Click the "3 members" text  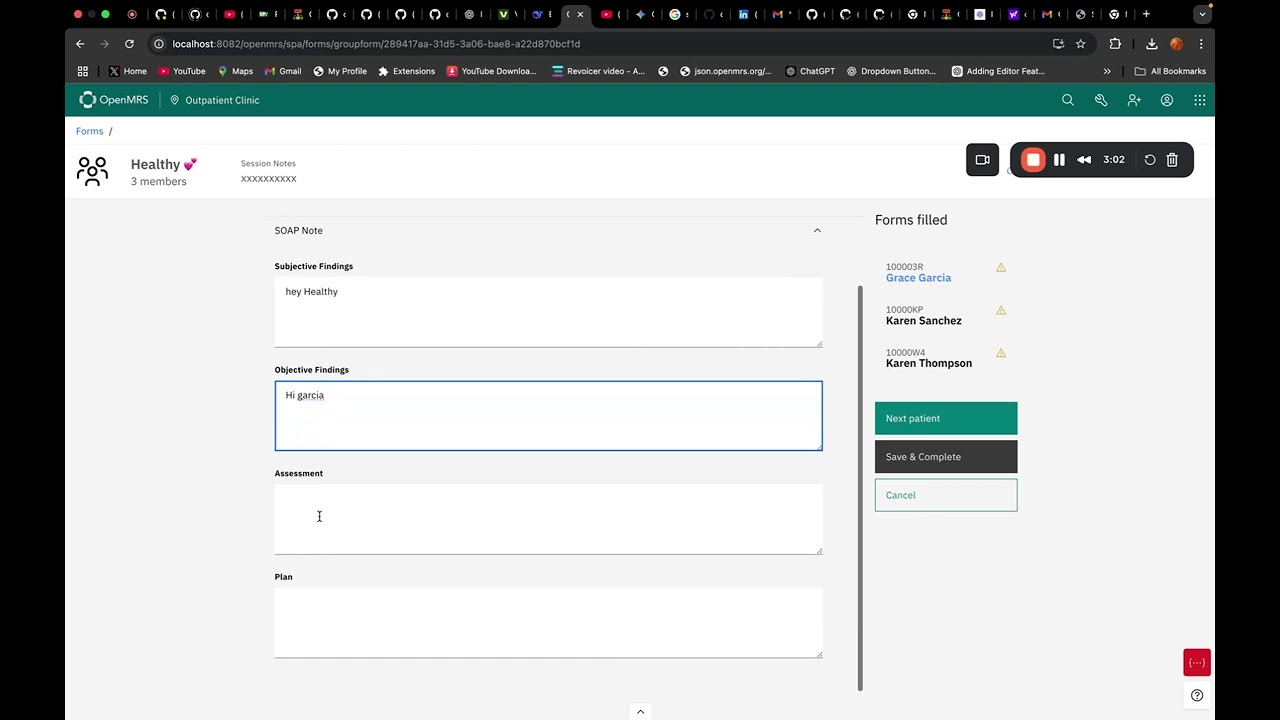158,182
